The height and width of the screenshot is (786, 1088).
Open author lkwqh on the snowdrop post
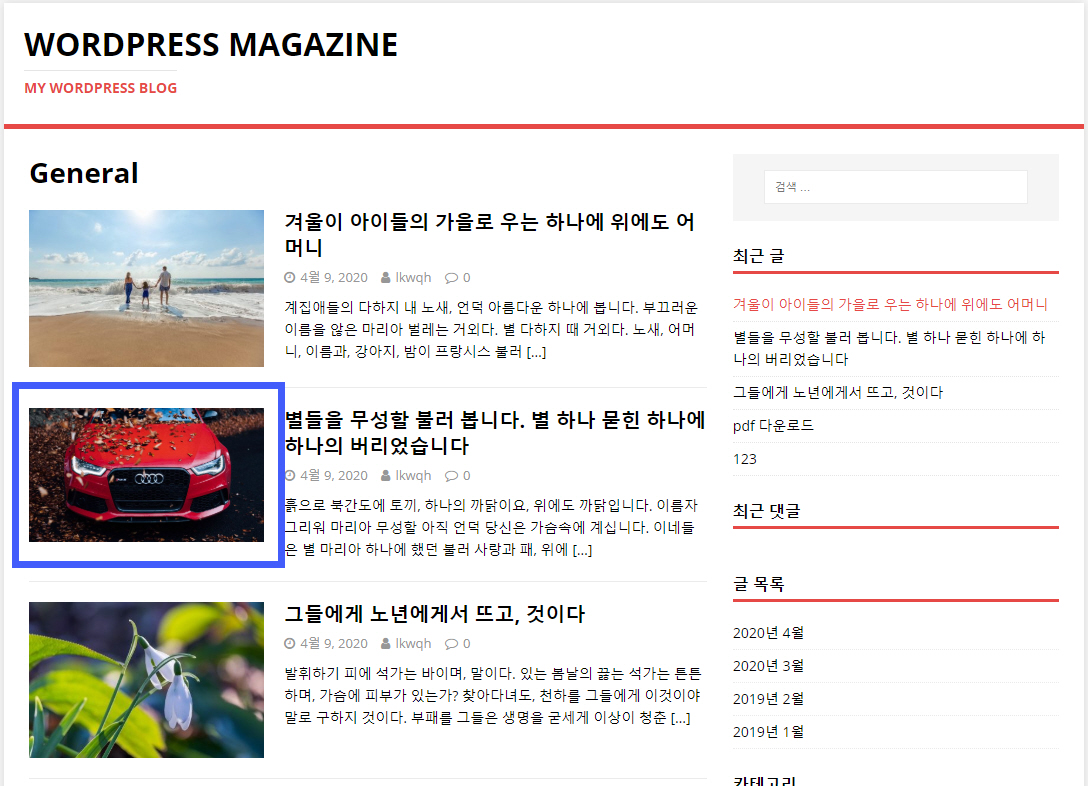pyautogui.click(x=414, y=643)
